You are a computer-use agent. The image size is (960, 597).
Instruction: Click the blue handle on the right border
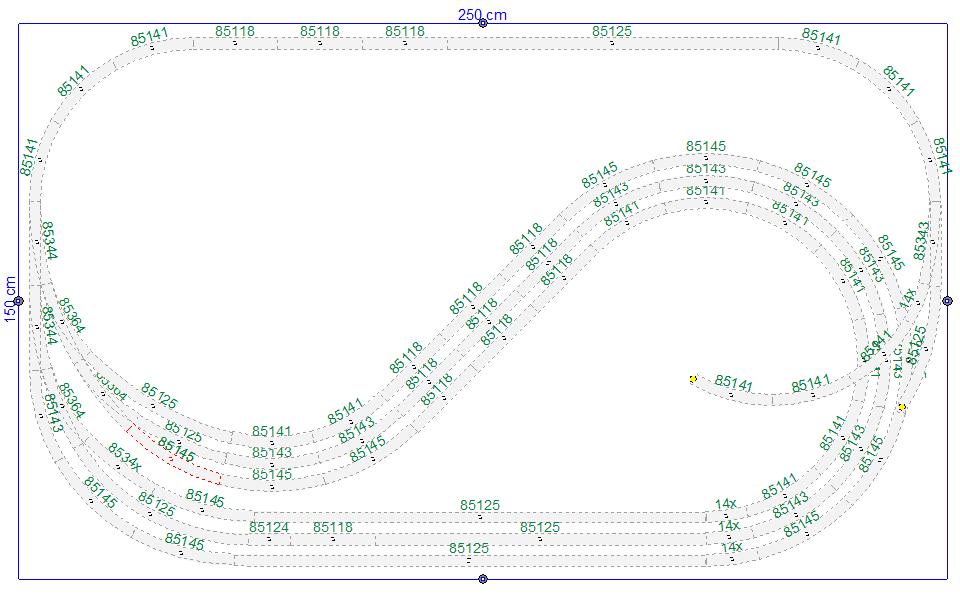click(x=947, y=301)
